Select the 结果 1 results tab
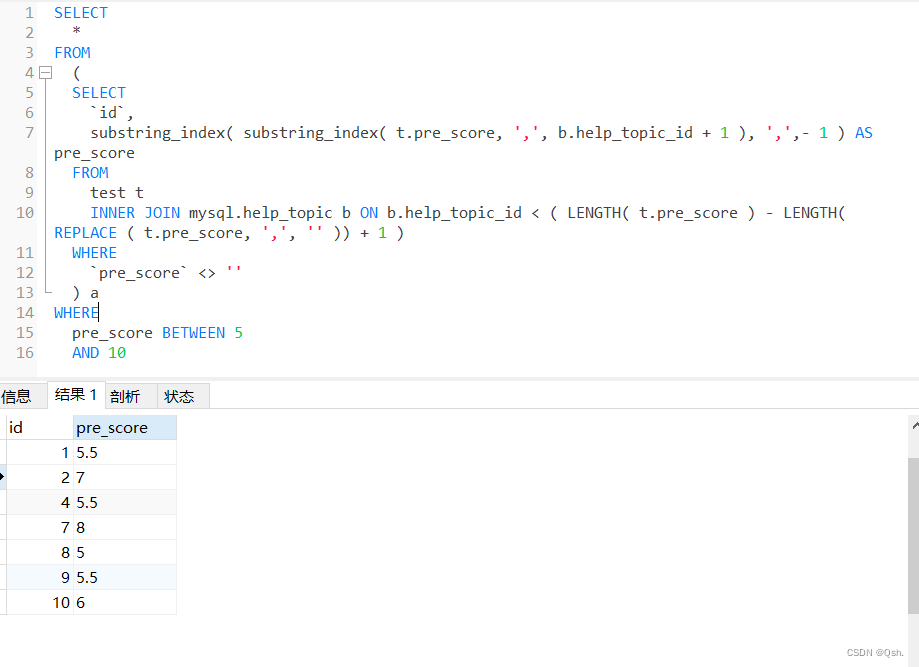919x667 pixels. point(75,394)
